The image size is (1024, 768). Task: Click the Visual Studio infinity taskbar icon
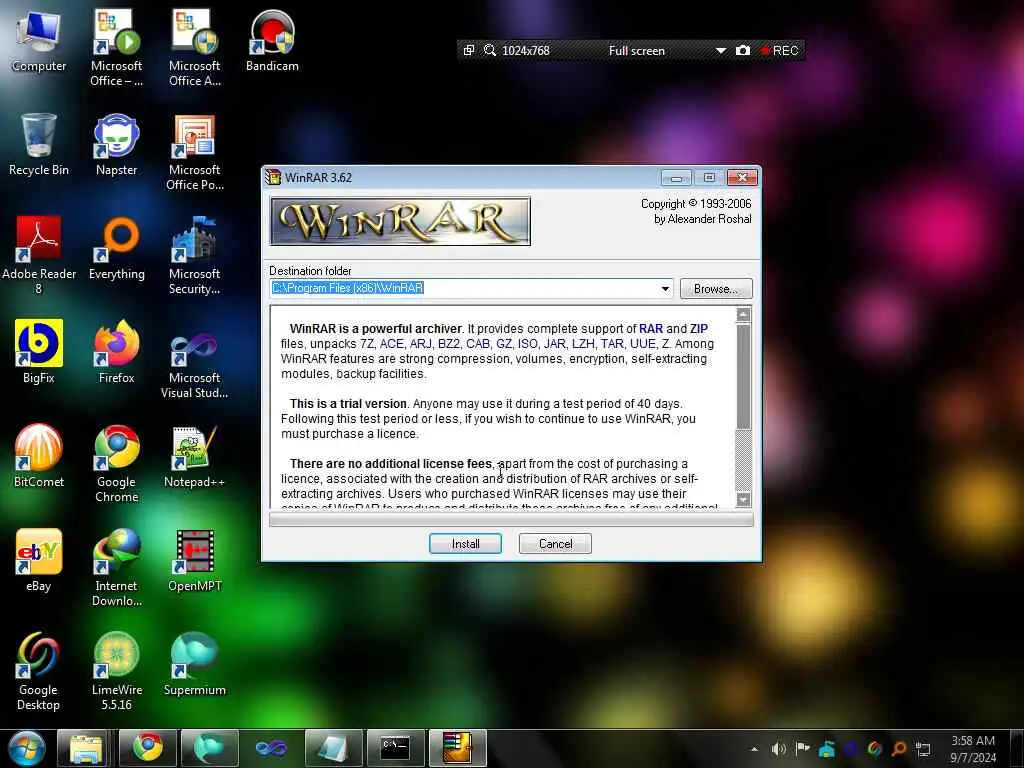click(x=271, y=748)
